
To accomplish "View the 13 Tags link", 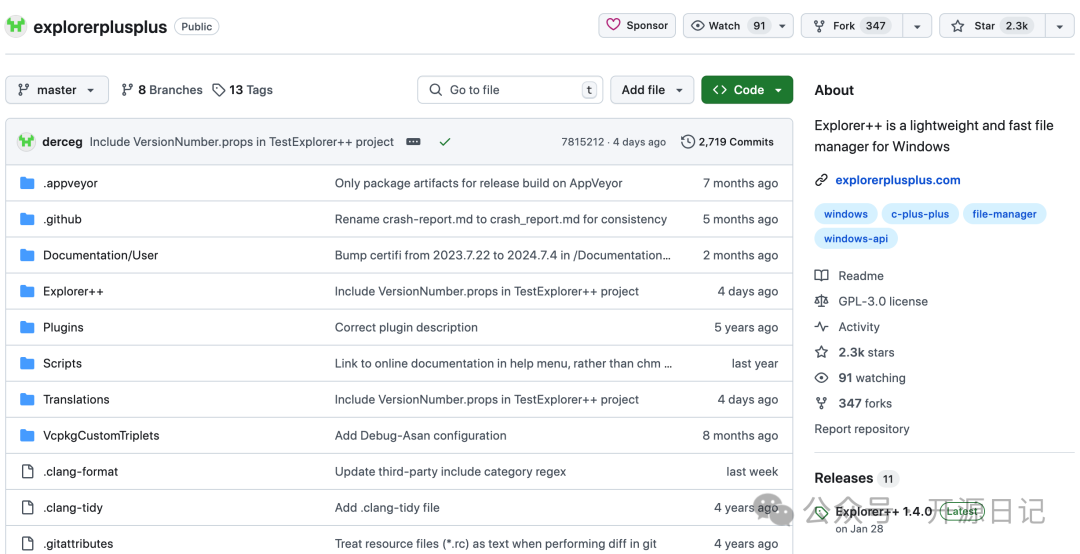I will [242, 90].
